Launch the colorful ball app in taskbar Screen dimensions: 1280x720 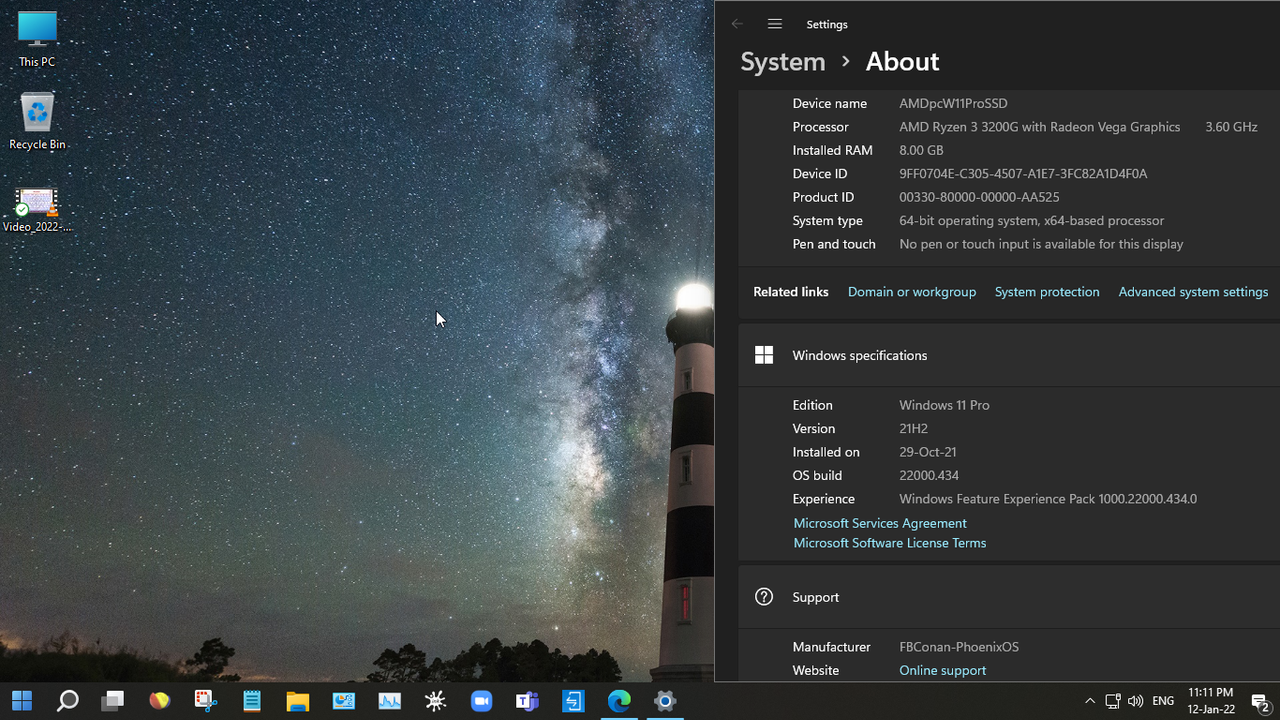click(x=159, y=701)
